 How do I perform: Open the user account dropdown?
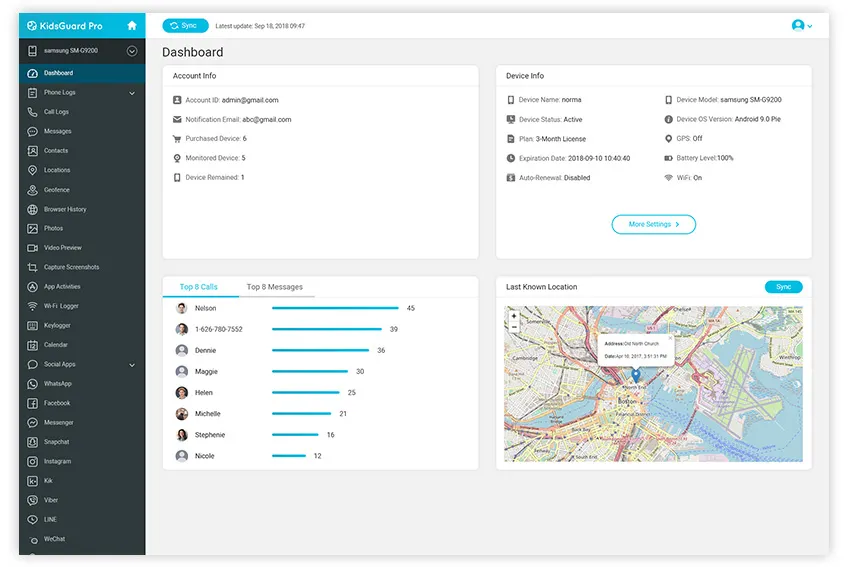click(802, 26)
